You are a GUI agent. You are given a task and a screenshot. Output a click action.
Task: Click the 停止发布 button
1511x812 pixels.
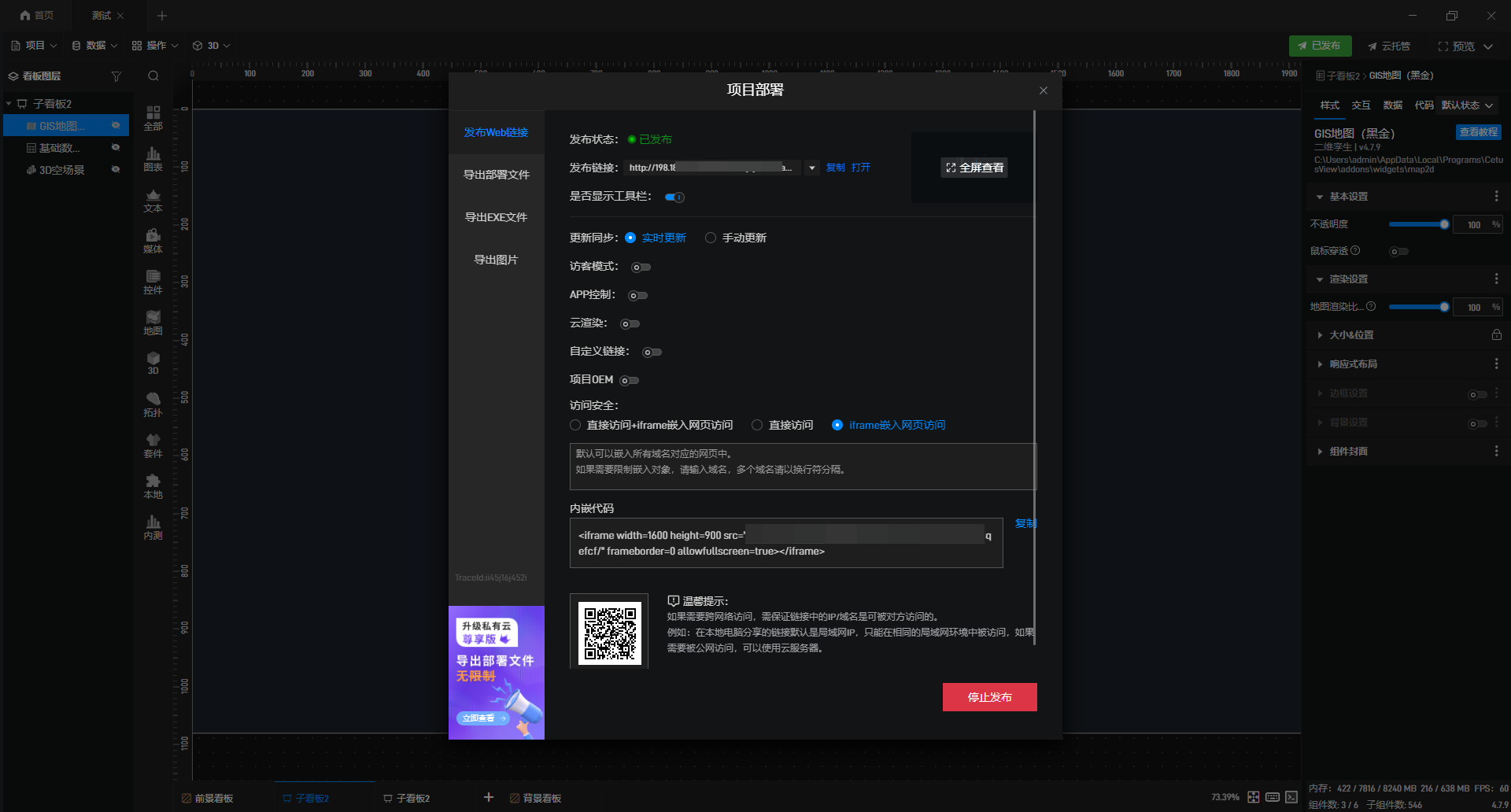(x=990, y=697)
